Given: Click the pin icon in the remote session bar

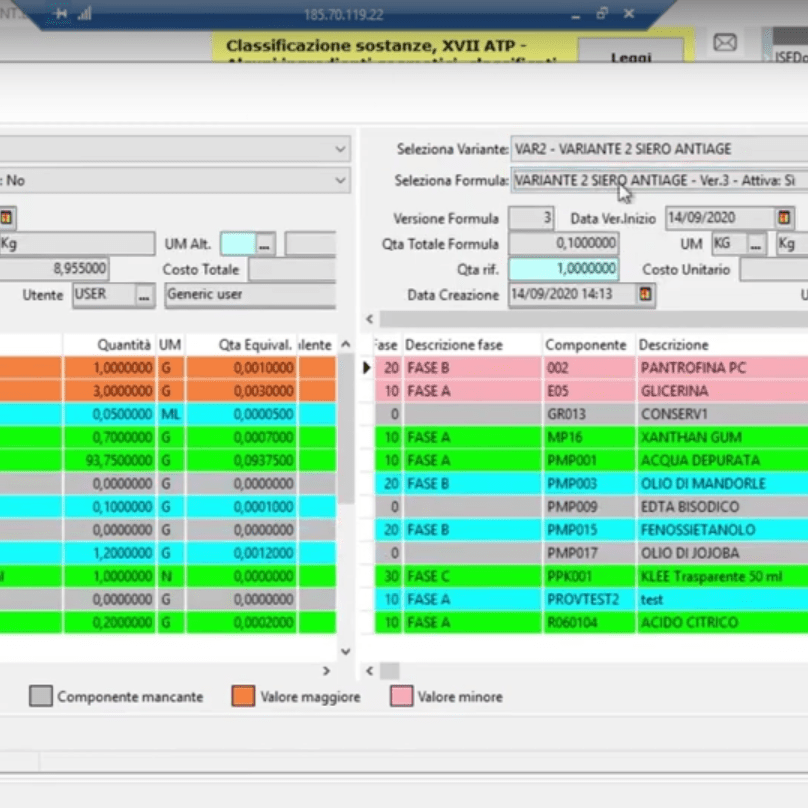Looking at the screenshot, I should 60,13.
